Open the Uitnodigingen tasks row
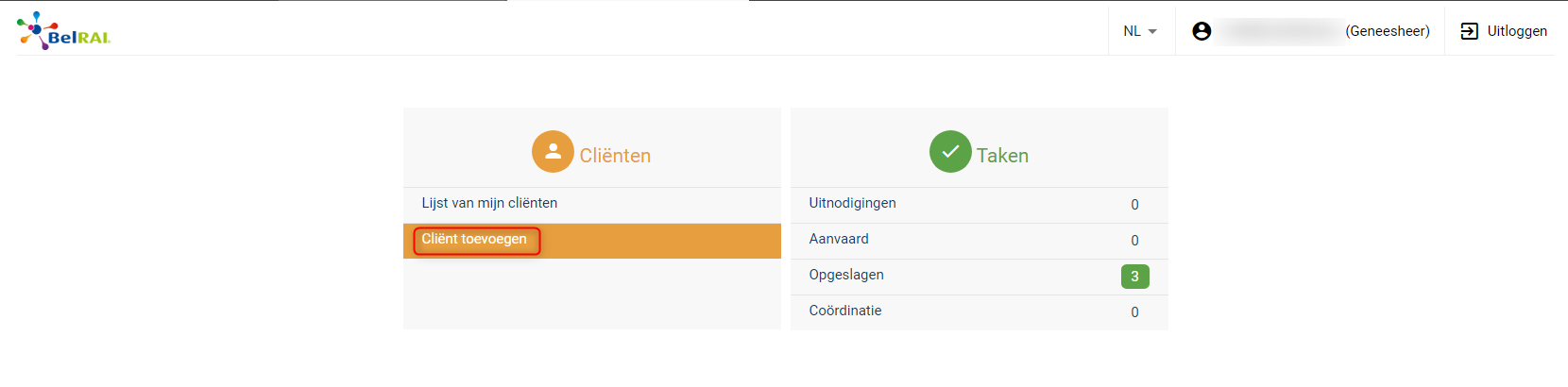 (980, 205)
